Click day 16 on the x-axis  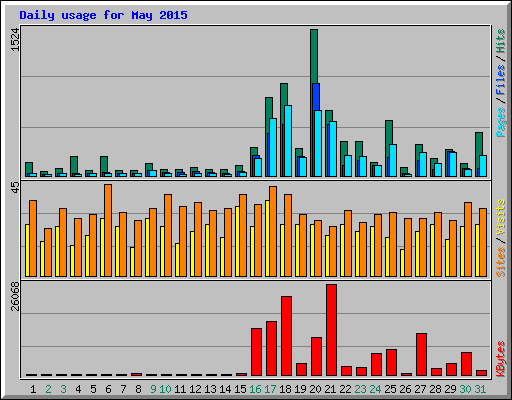click(255, 389)
